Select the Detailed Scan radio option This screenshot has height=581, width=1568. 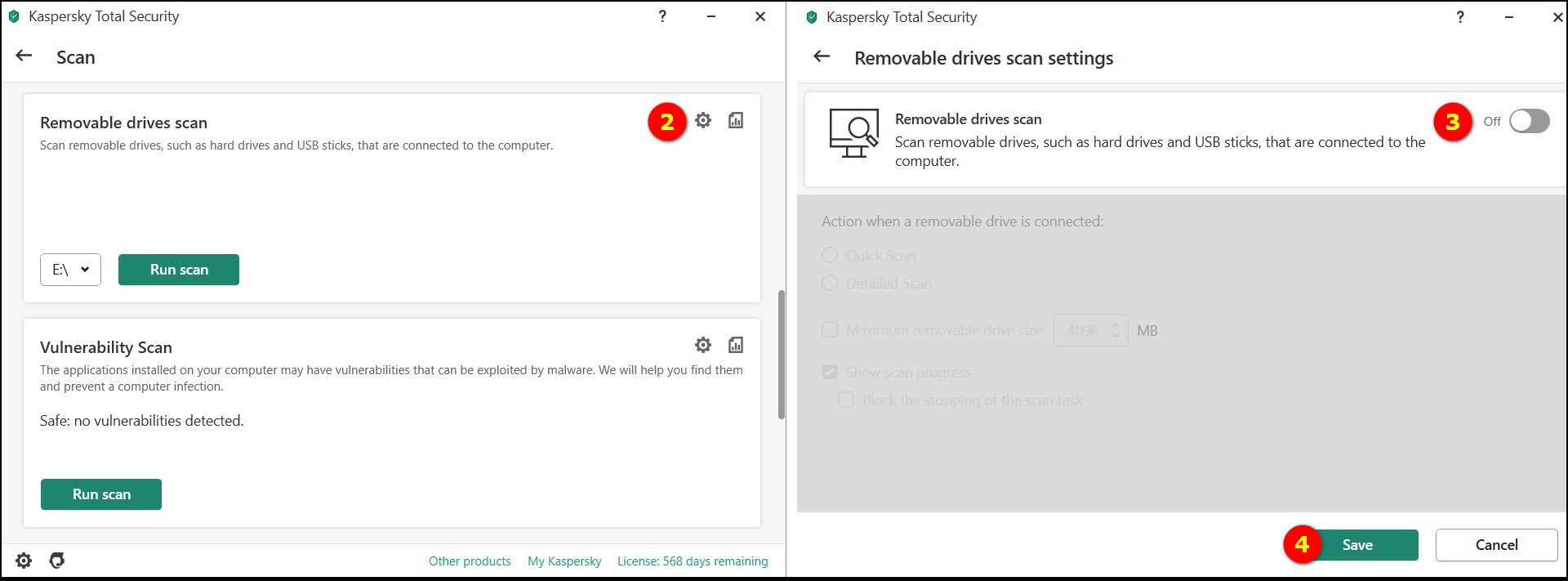coord(830,284)
